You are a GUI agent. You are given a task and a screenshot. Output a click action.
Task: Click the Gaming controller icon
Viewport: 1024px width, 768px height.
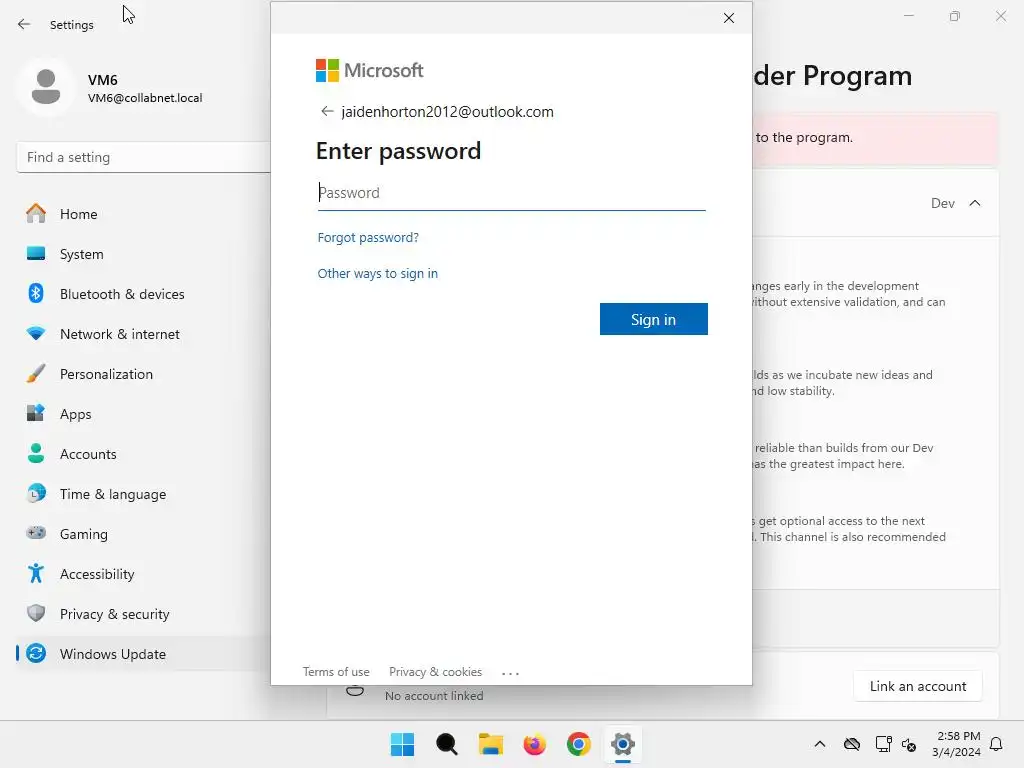coord(36,533)
